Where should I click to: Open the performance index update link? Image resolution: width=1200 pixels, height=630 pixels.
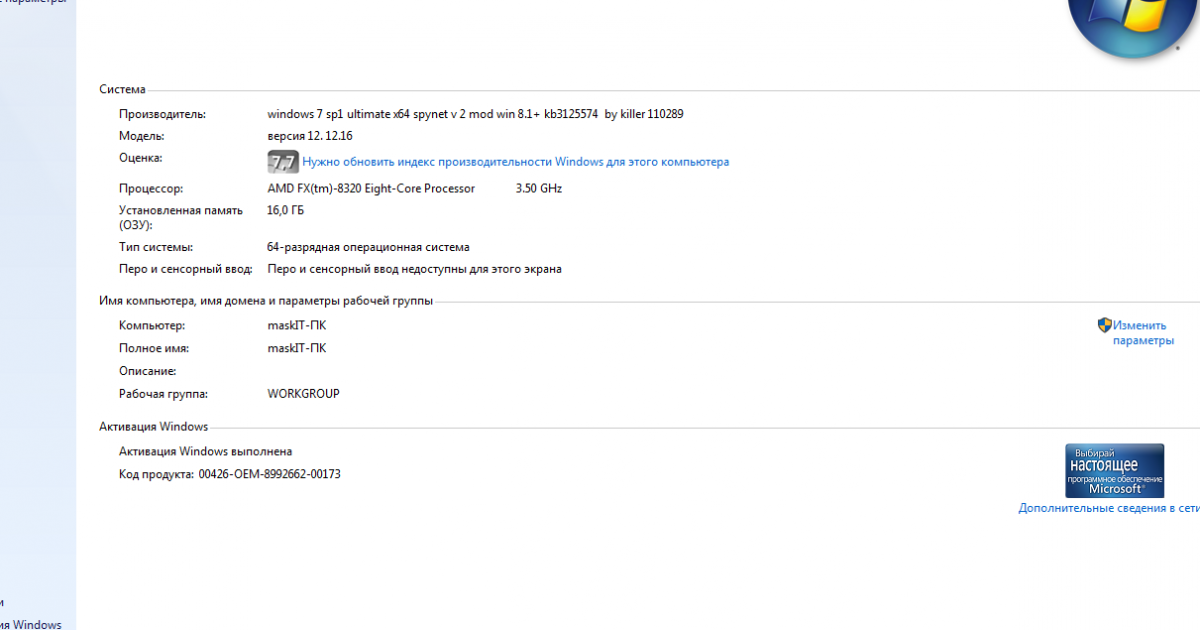tap(516, 162)
